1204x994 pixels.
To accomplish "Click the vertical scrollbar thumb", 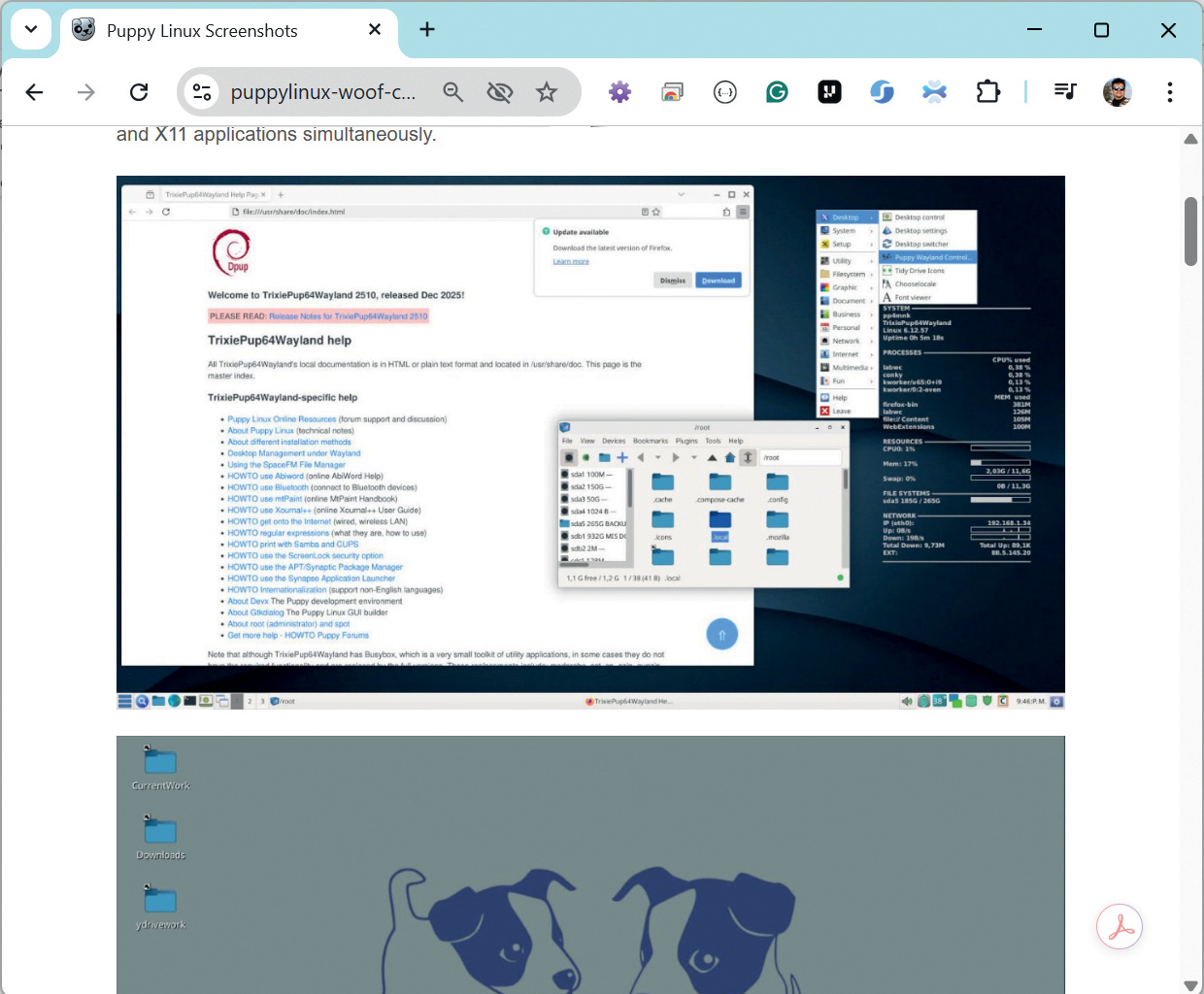I will pyautogui.click(x=1190, y=231).
